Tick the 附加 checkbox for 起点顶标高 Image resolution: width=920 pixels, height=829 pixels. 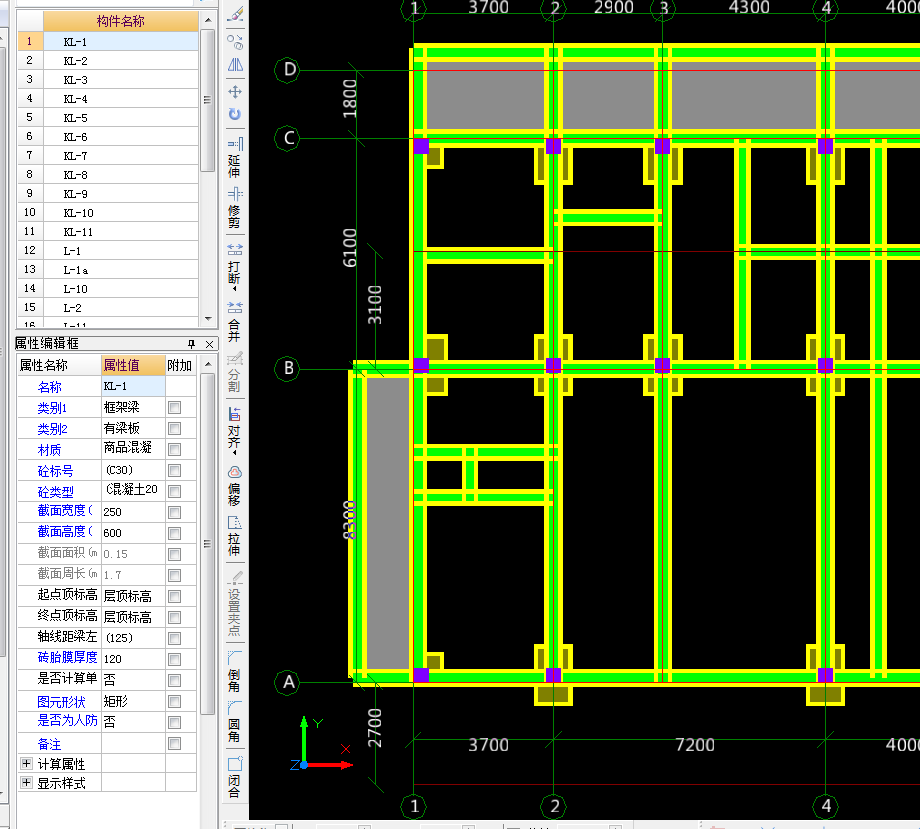coord(174,596)
